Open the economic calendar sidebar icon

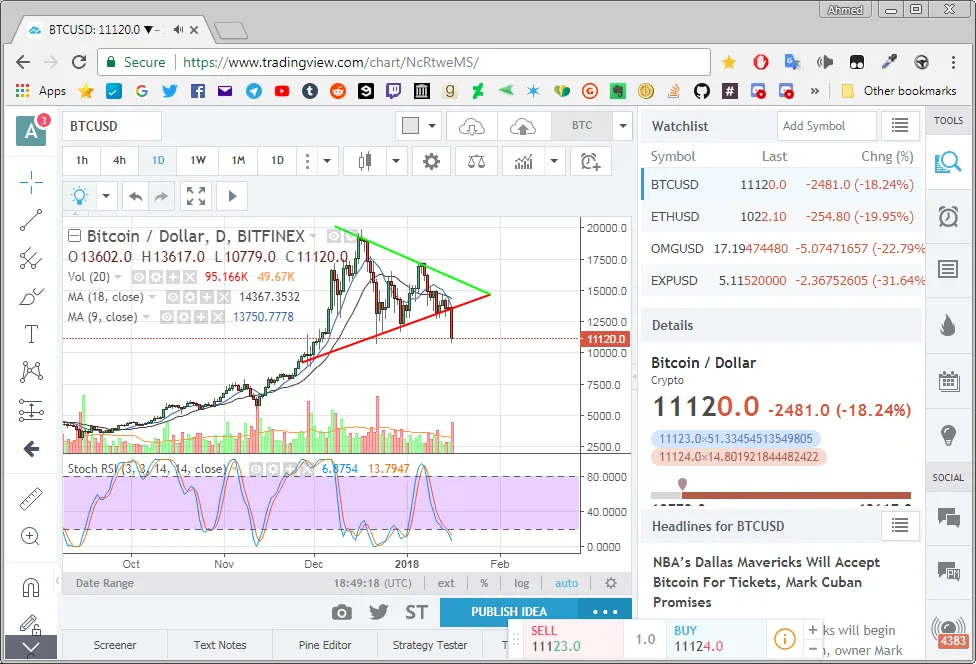(949, 380)
